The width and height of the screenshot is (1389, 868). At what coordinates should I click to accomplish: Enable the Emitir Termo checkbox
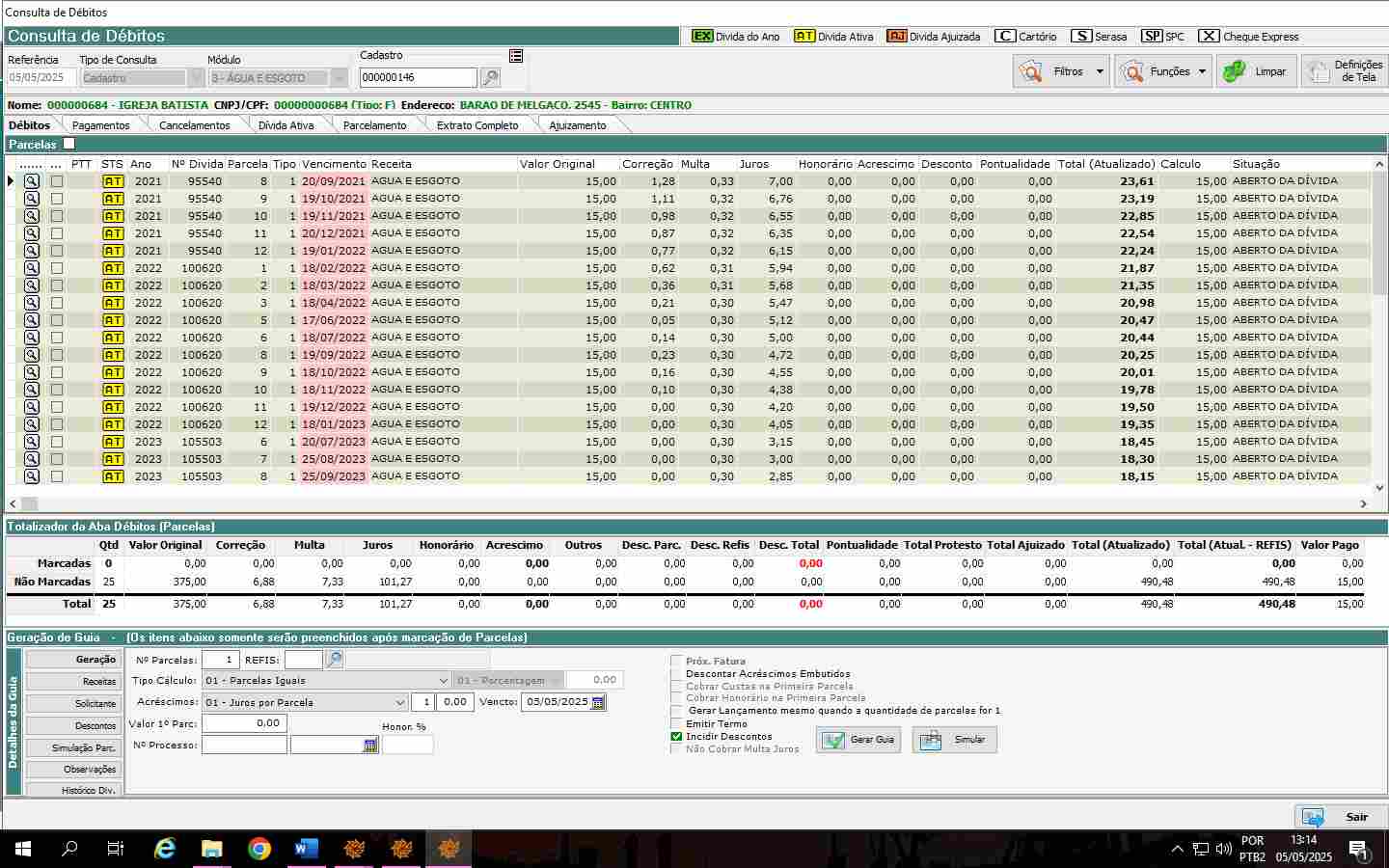(676, 724)
